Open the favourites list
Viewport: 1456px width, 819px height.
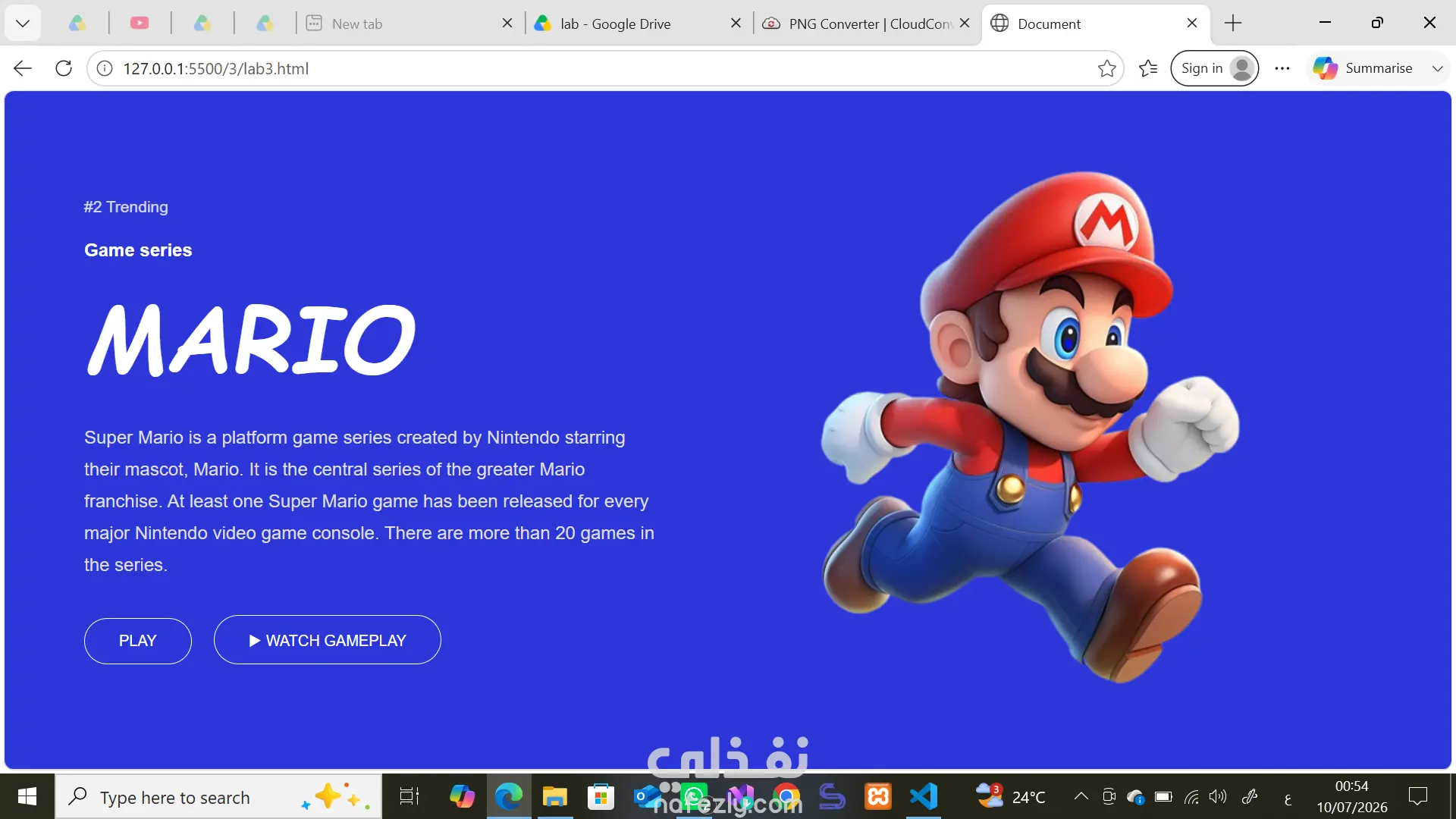1148,68
